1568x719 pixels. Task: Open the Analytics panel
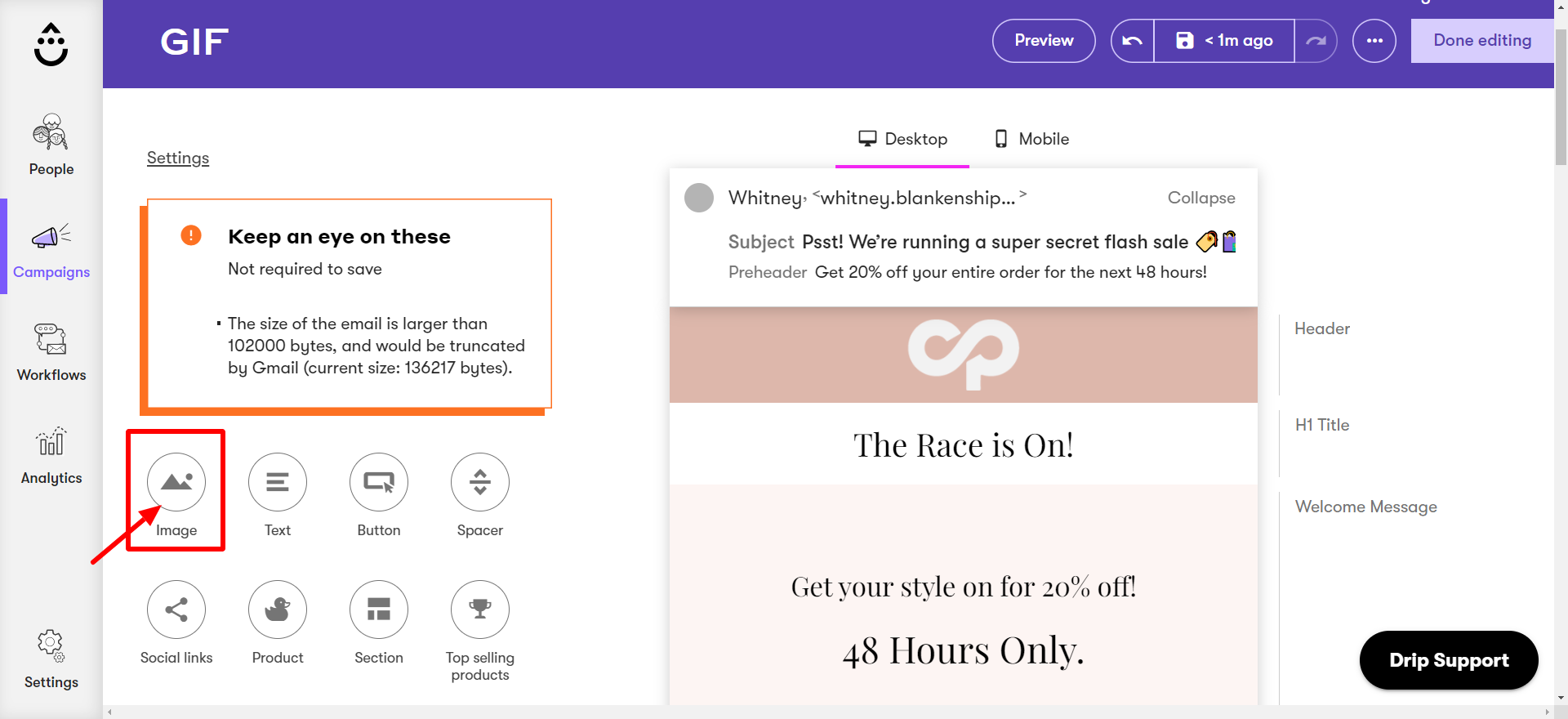pyautogui.click(x=51, y=455)
